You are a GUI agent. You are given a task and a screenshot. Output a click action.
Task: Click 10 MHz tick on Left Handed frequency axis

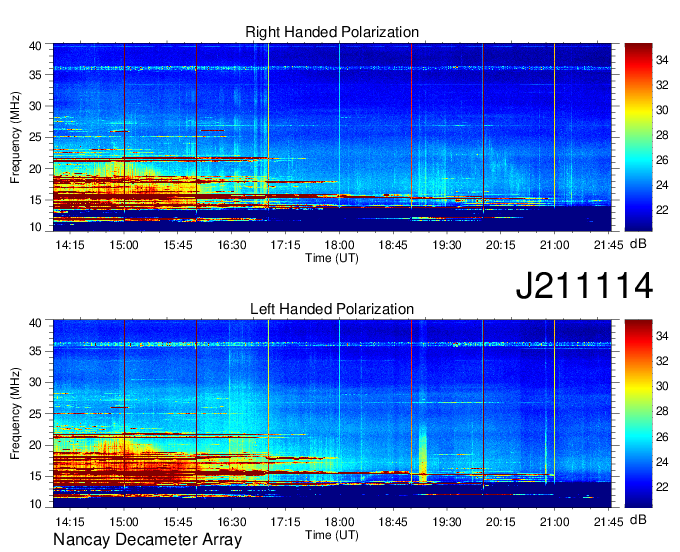point(35,504)
